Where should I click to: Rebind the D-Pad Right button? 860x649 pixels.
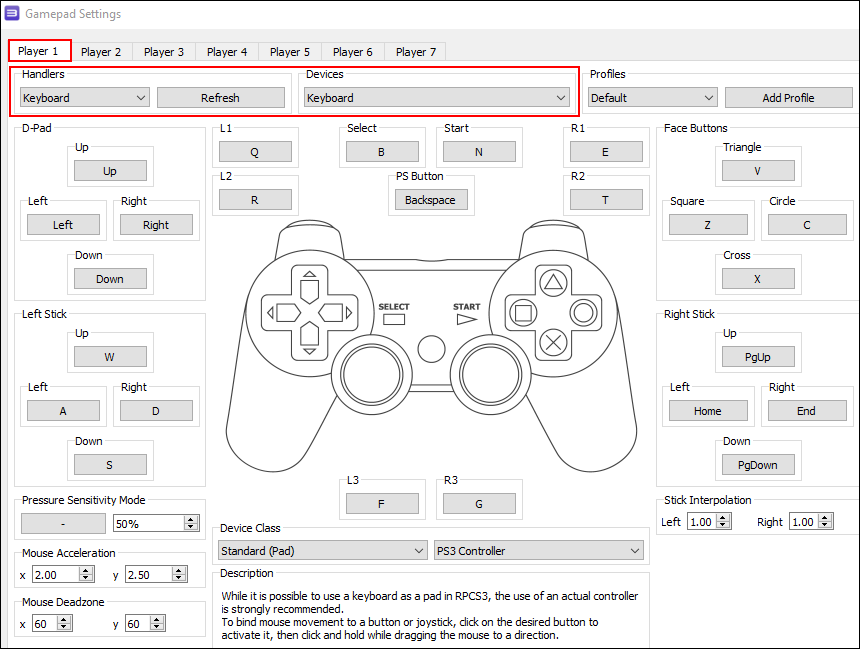(156, 225)
